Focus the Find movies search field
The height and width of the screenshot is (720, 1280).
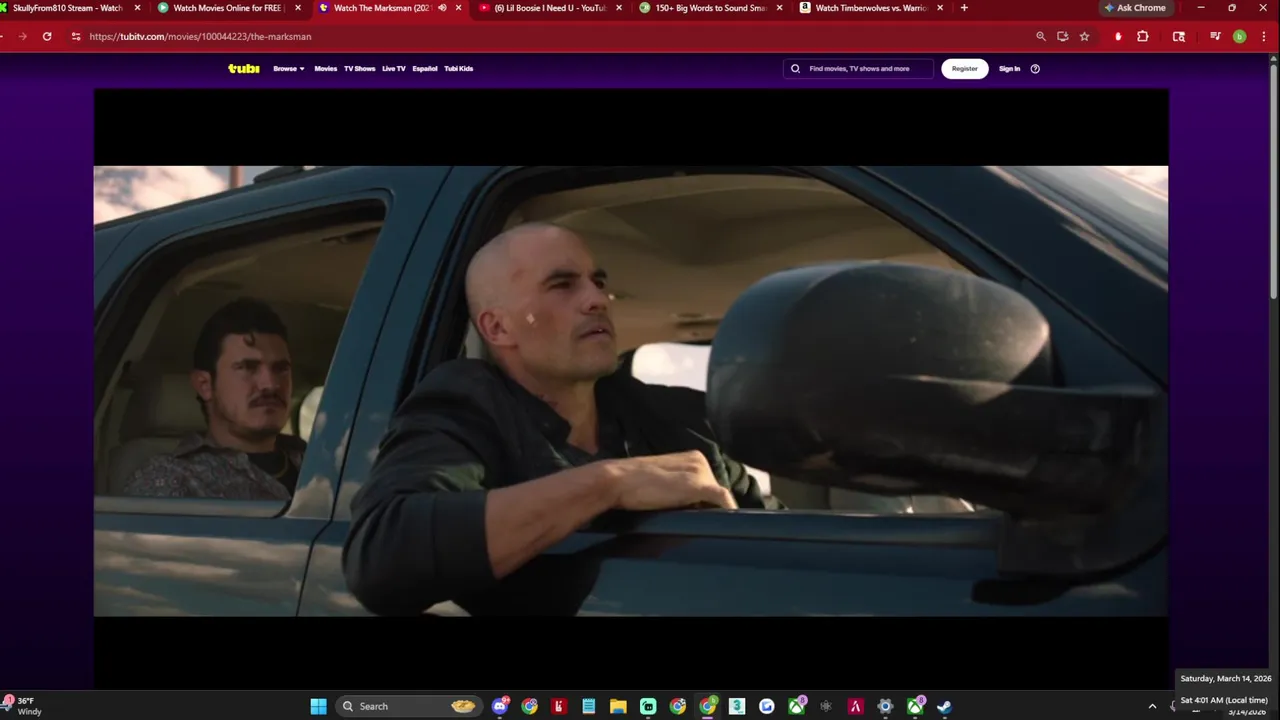pyautogui.click(x=858, y=69)
